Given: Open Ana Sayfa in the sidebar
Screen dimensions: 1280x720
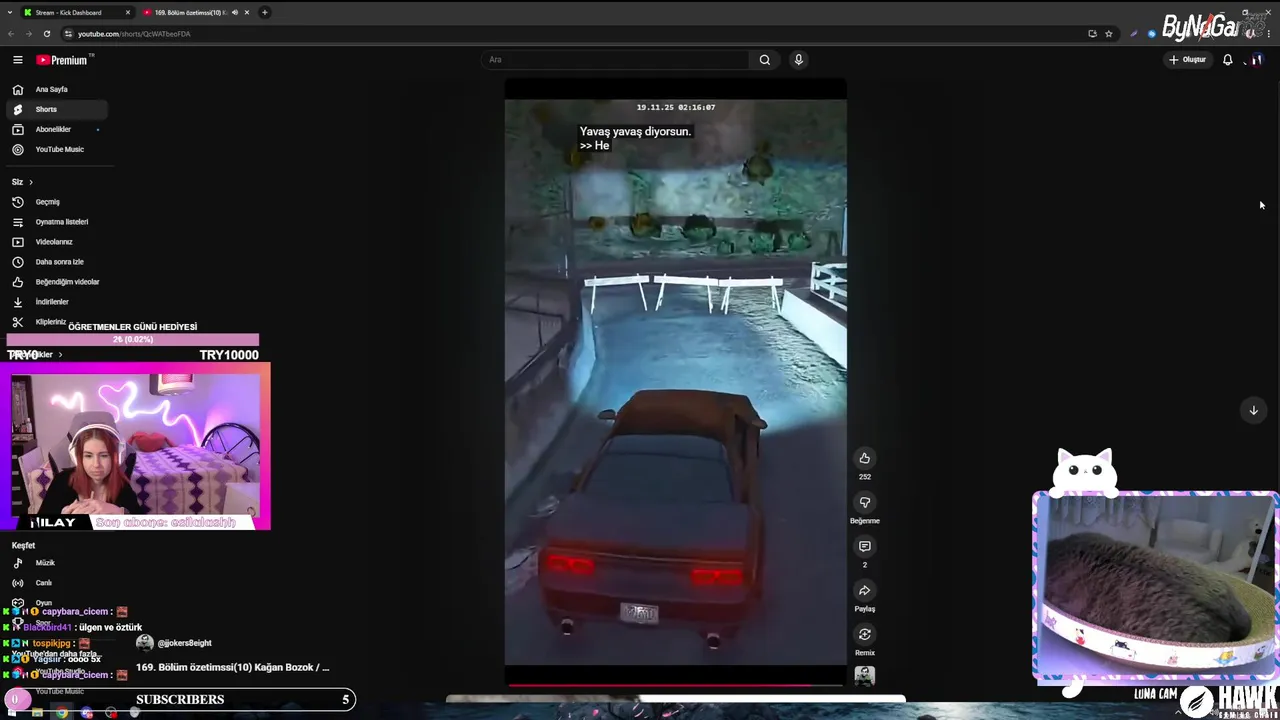Looking at the screenshot, I should click(x=56, y=89).
